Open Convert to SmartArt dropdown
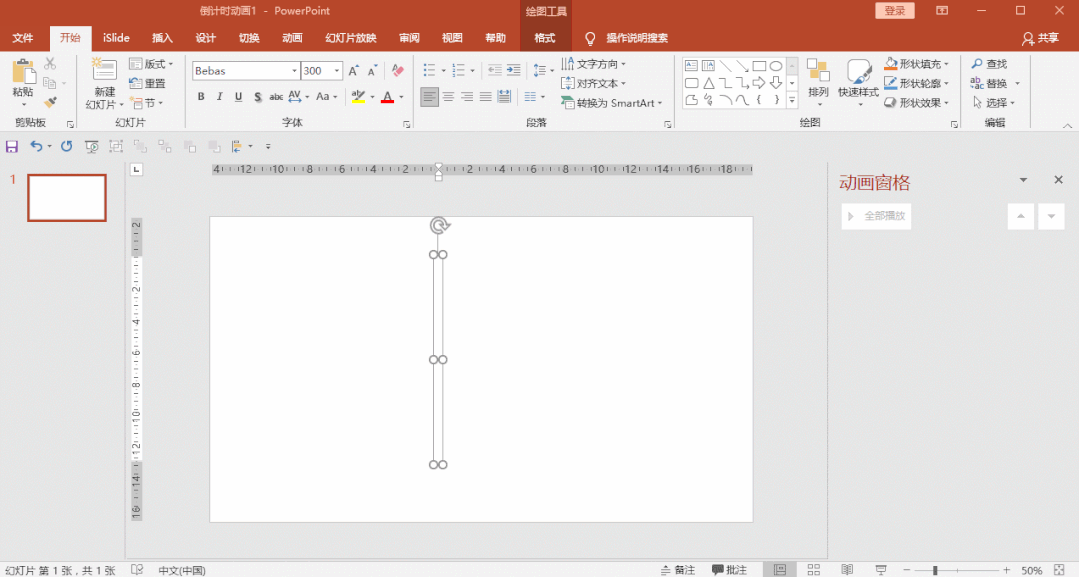 (612, 103)
